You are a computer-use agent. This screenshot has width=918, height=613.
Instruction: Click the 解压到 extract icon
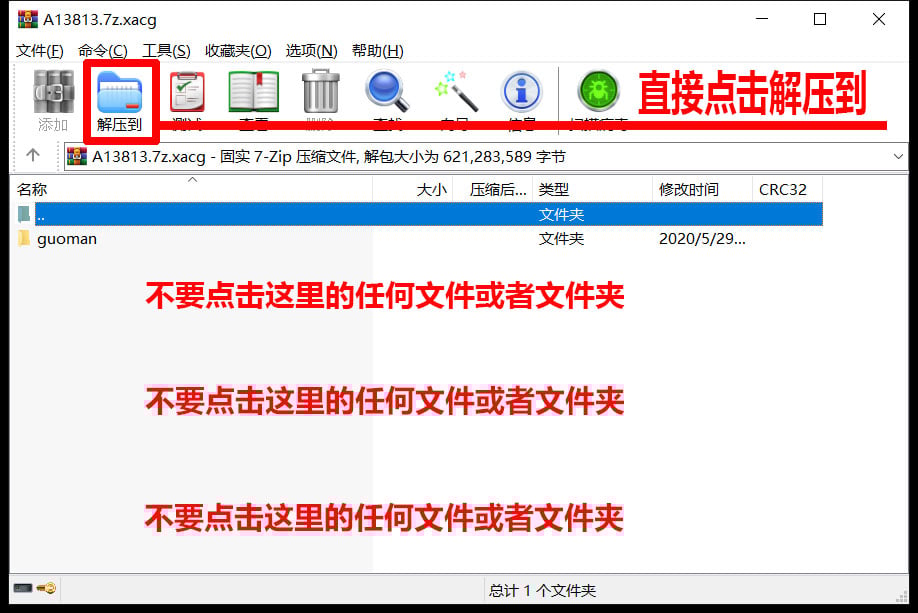[120, 97]
